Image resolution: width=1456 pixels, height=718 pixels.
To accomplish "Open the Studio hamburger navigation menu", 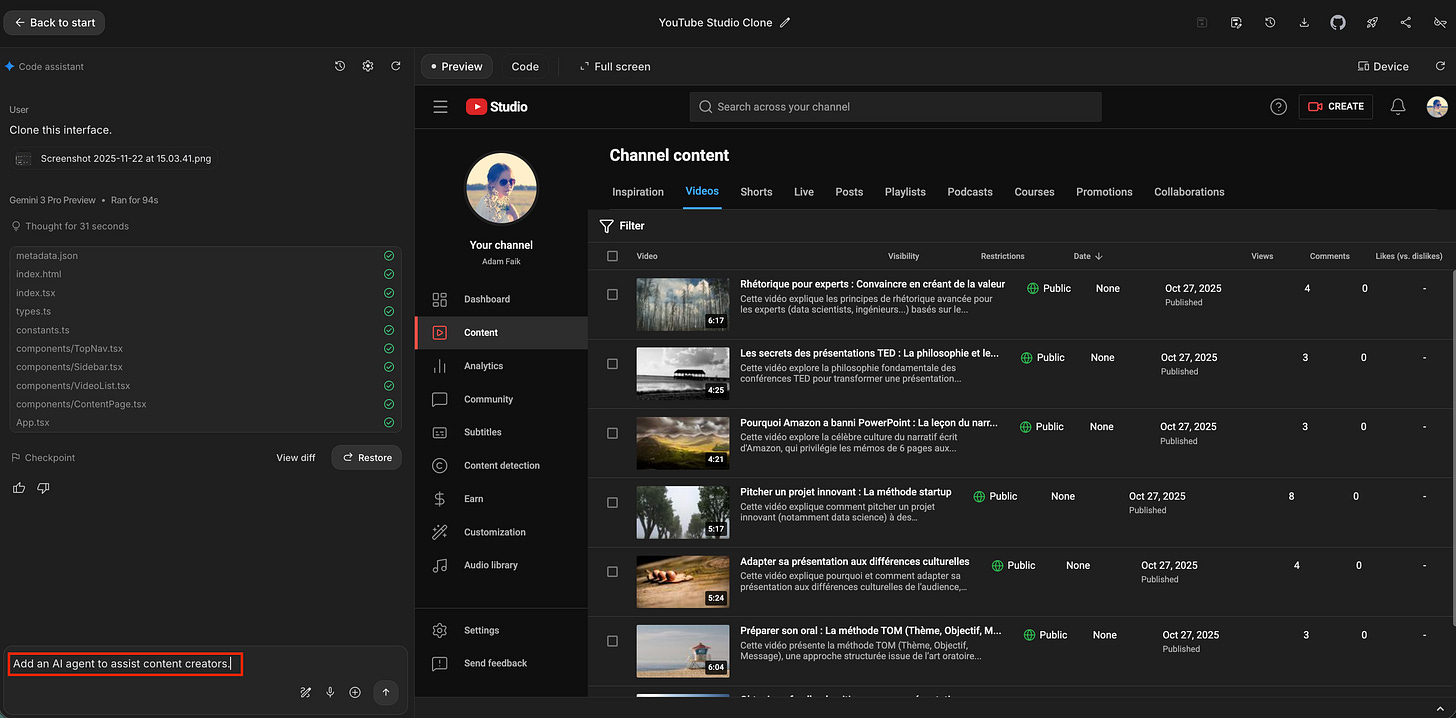I will click(x=440, y=107).
